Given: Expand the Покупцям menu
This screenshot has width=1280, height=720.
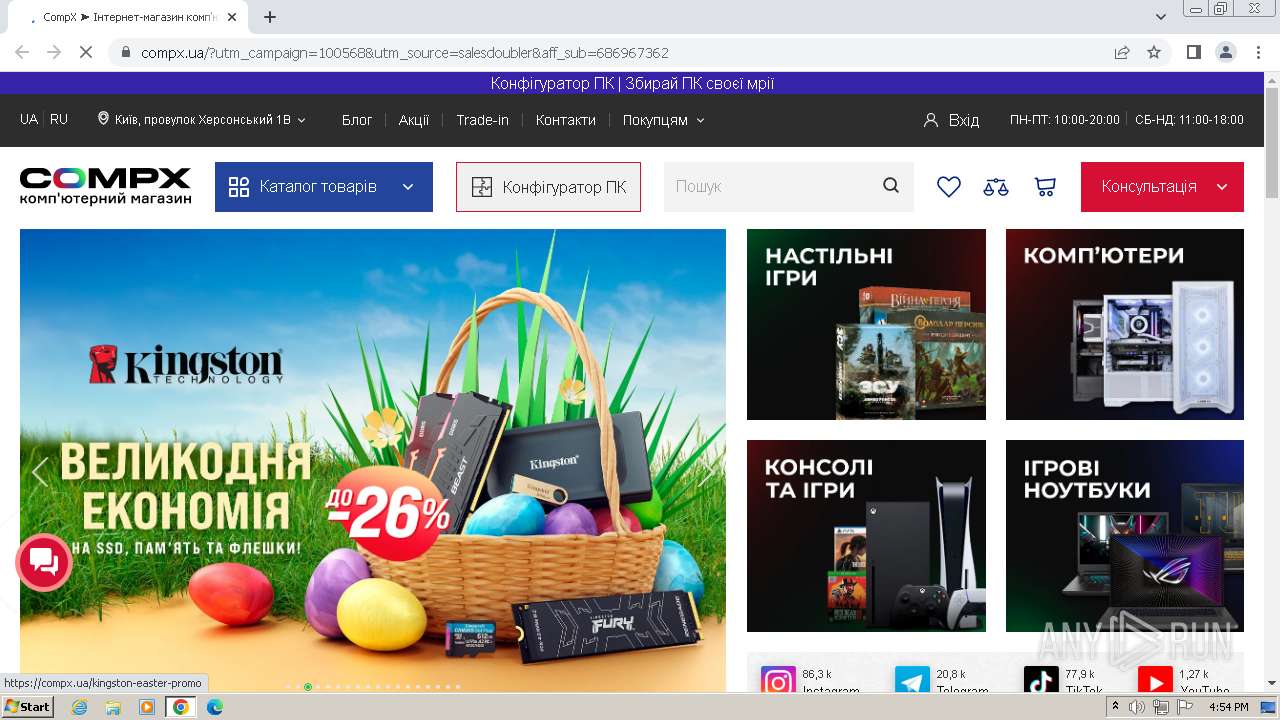Looking at the screenshot, I should (x=664, y=120).
